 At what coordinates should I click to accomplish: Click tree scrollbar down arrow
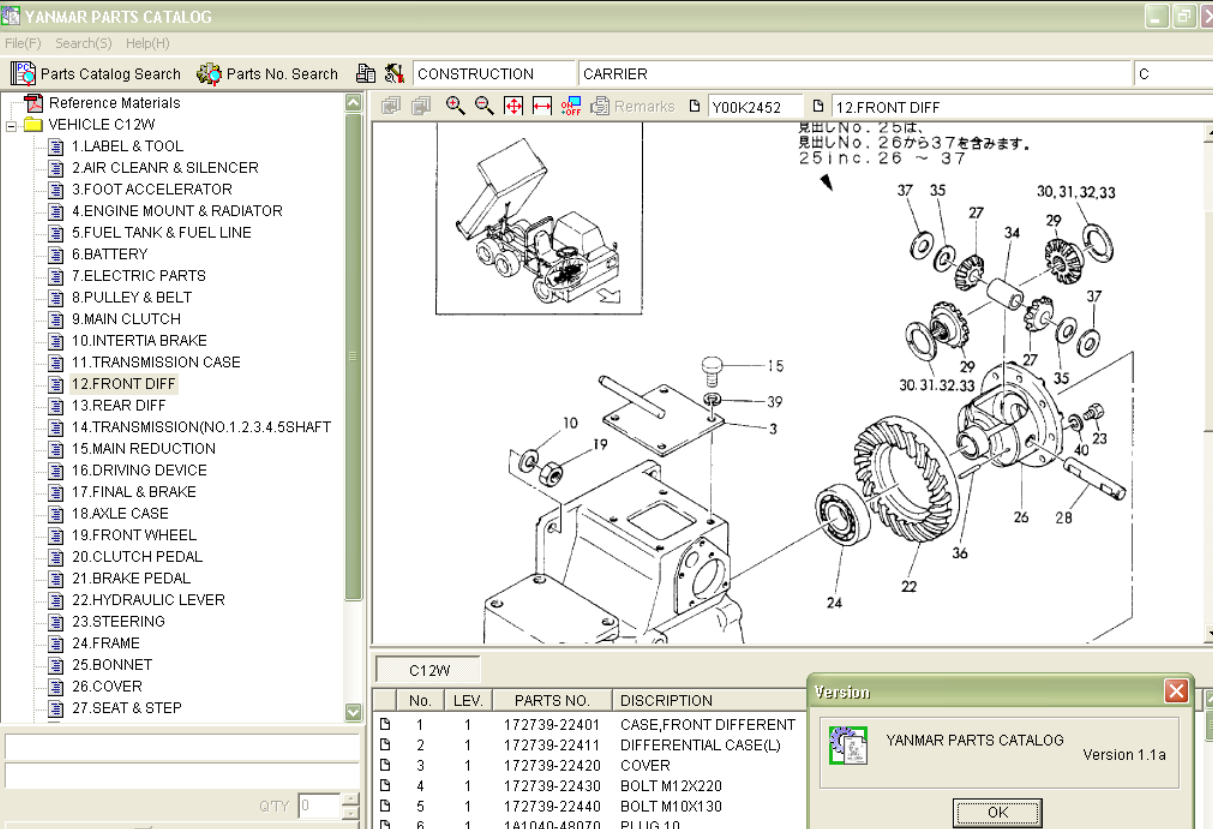(x=353, y=712)
